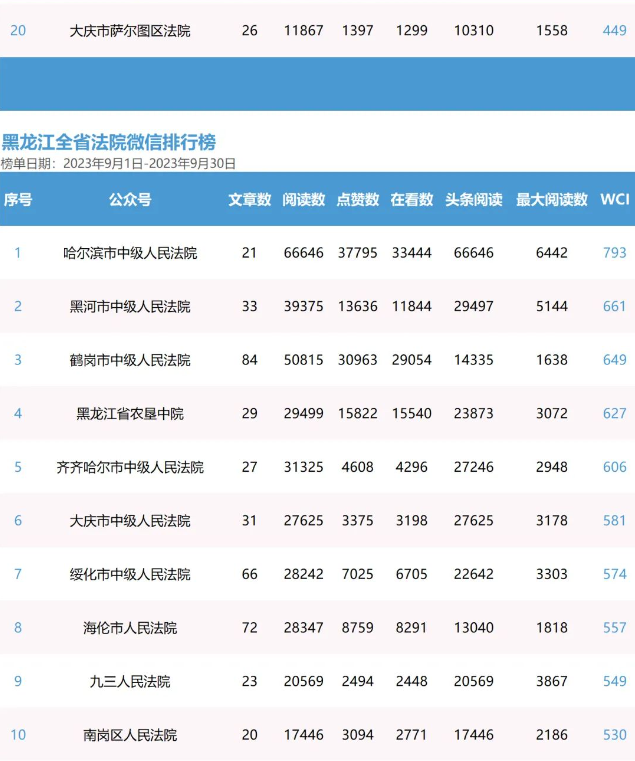The image size is (635, 761).
Task: Click rank number 10 of 南岗区人民法院
Action: tap(18, 735)
